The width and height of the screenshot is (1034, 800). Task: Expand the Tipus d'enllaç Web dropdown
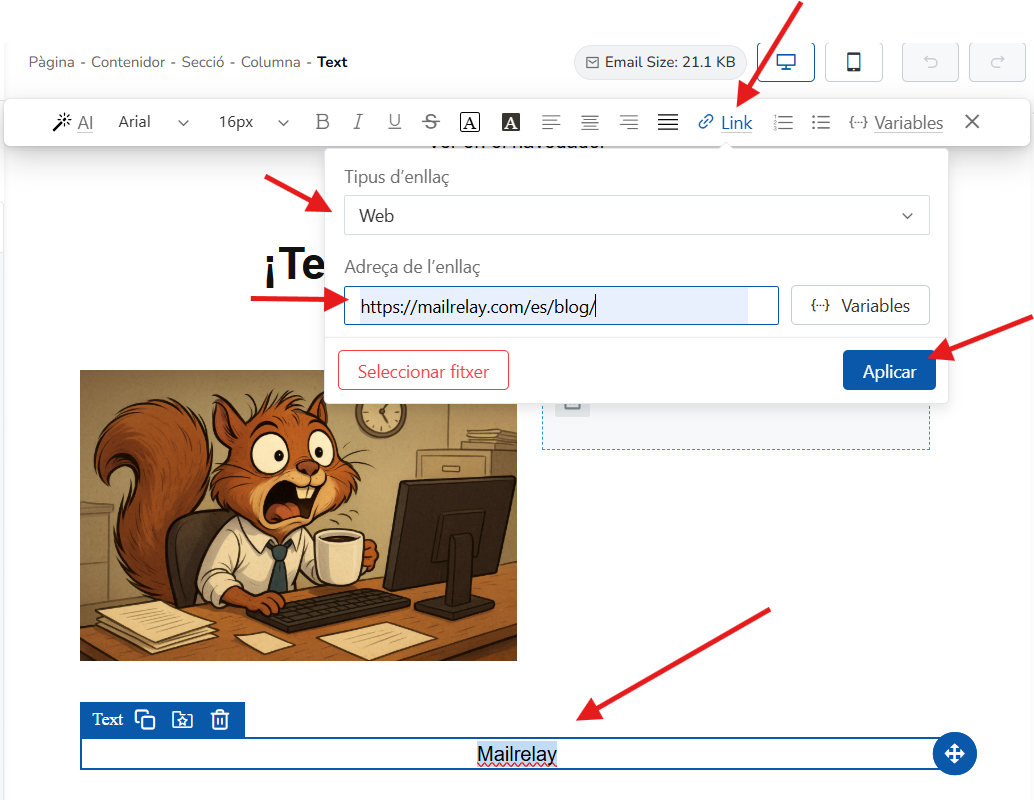click(636, 215)
